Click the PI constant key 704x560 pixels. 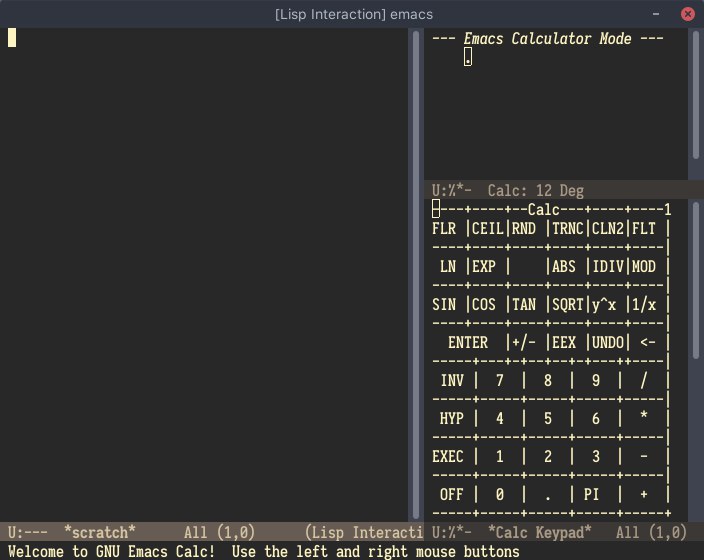[591, 494]
